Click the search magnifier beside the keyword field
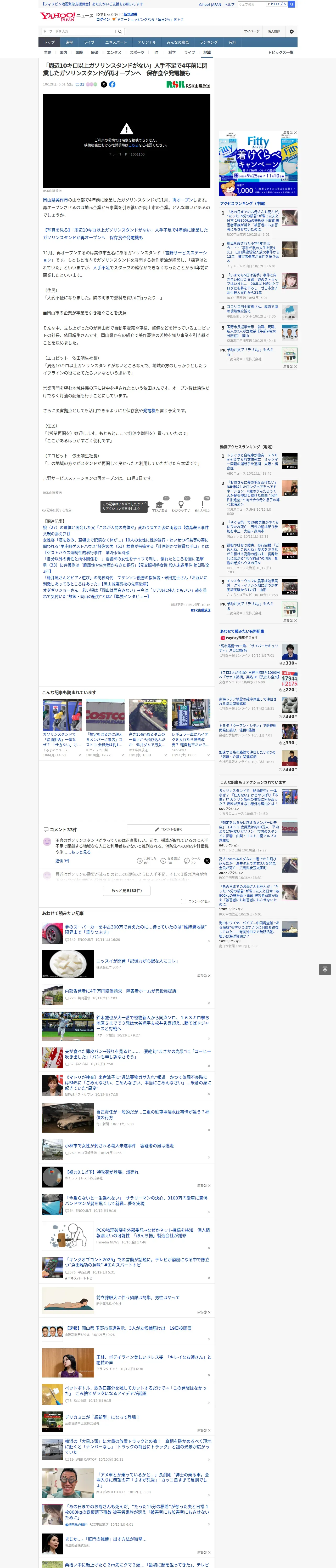The width and height of the screenshot is (336, 1568). 120,32
